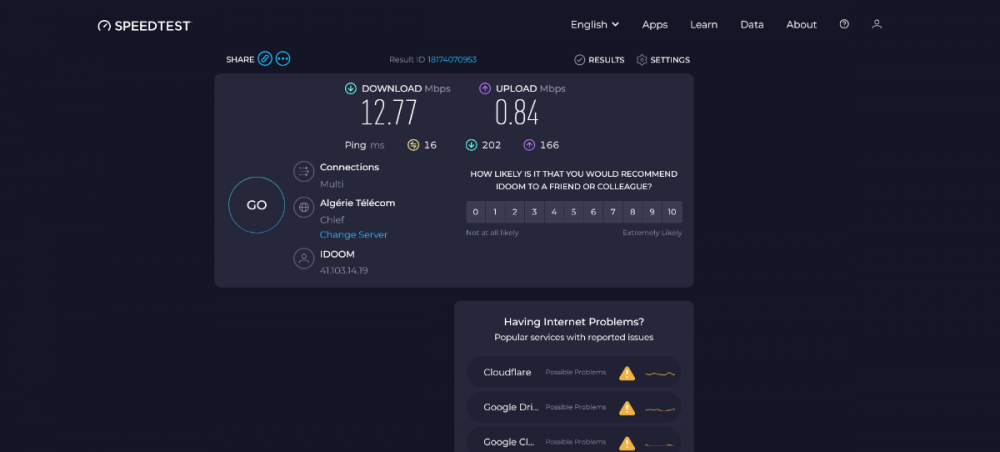Click the share link icon
Image resolution: width=1000 pixels, height=452 pixels.
pyautogui.click(x=265, y=59)
